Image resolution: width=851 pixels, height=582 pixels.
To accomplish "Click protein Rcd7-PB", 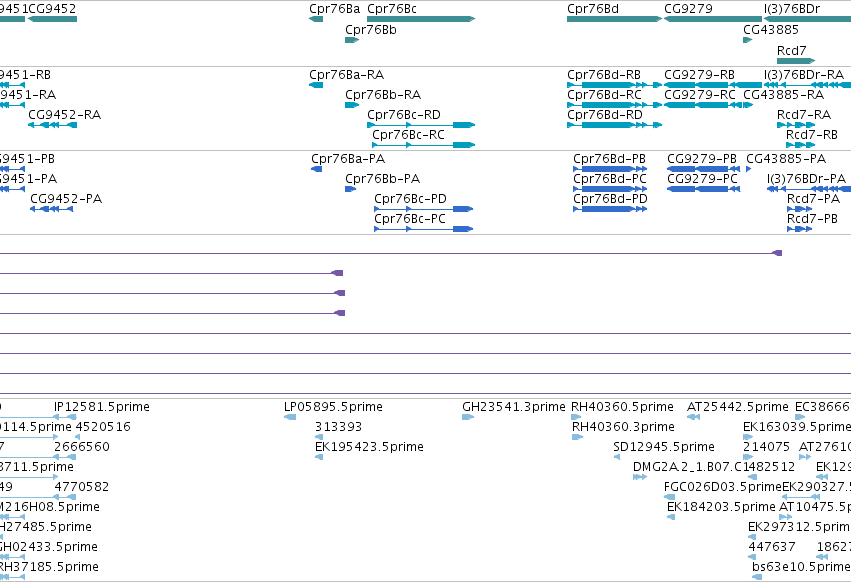I will (x=799, y=229).
